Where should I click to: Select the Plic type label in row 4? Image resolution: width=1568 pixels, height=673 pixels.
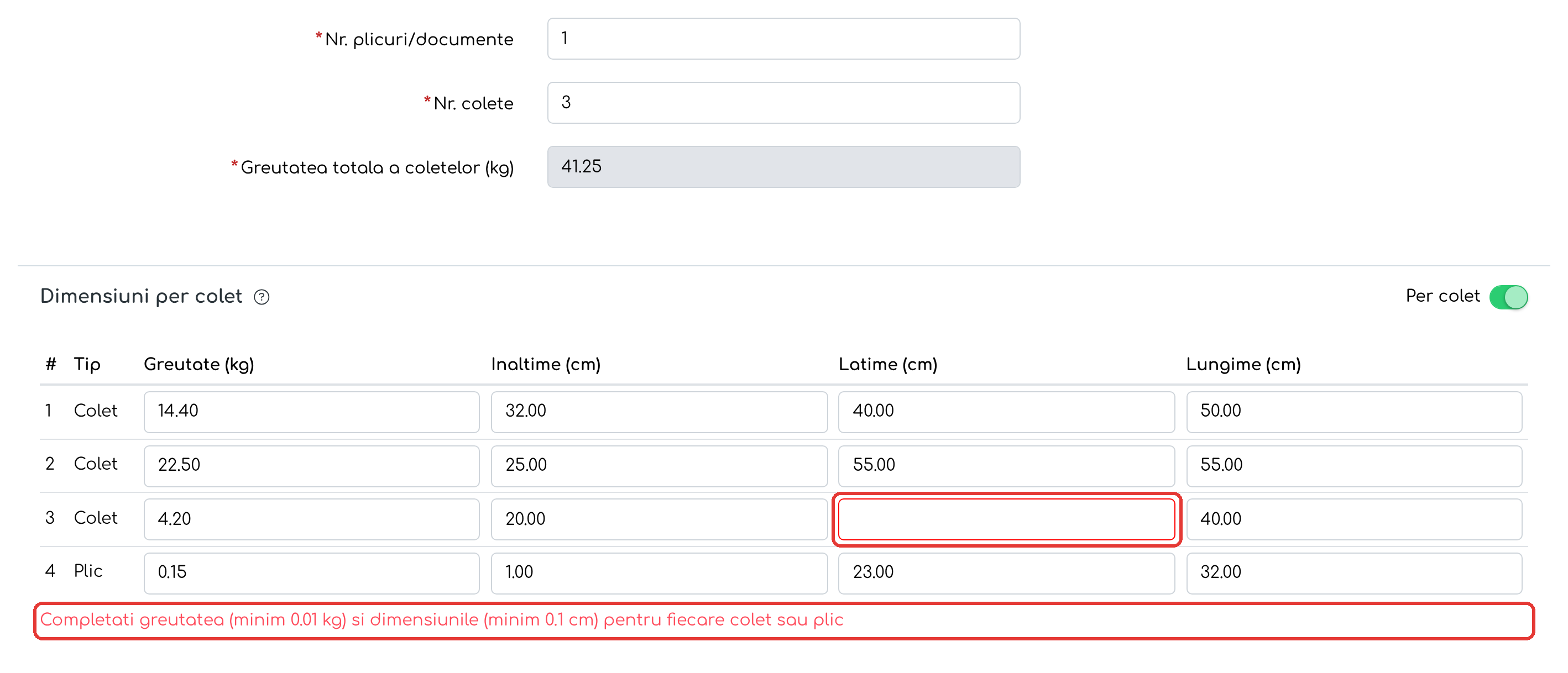(88, 571)
